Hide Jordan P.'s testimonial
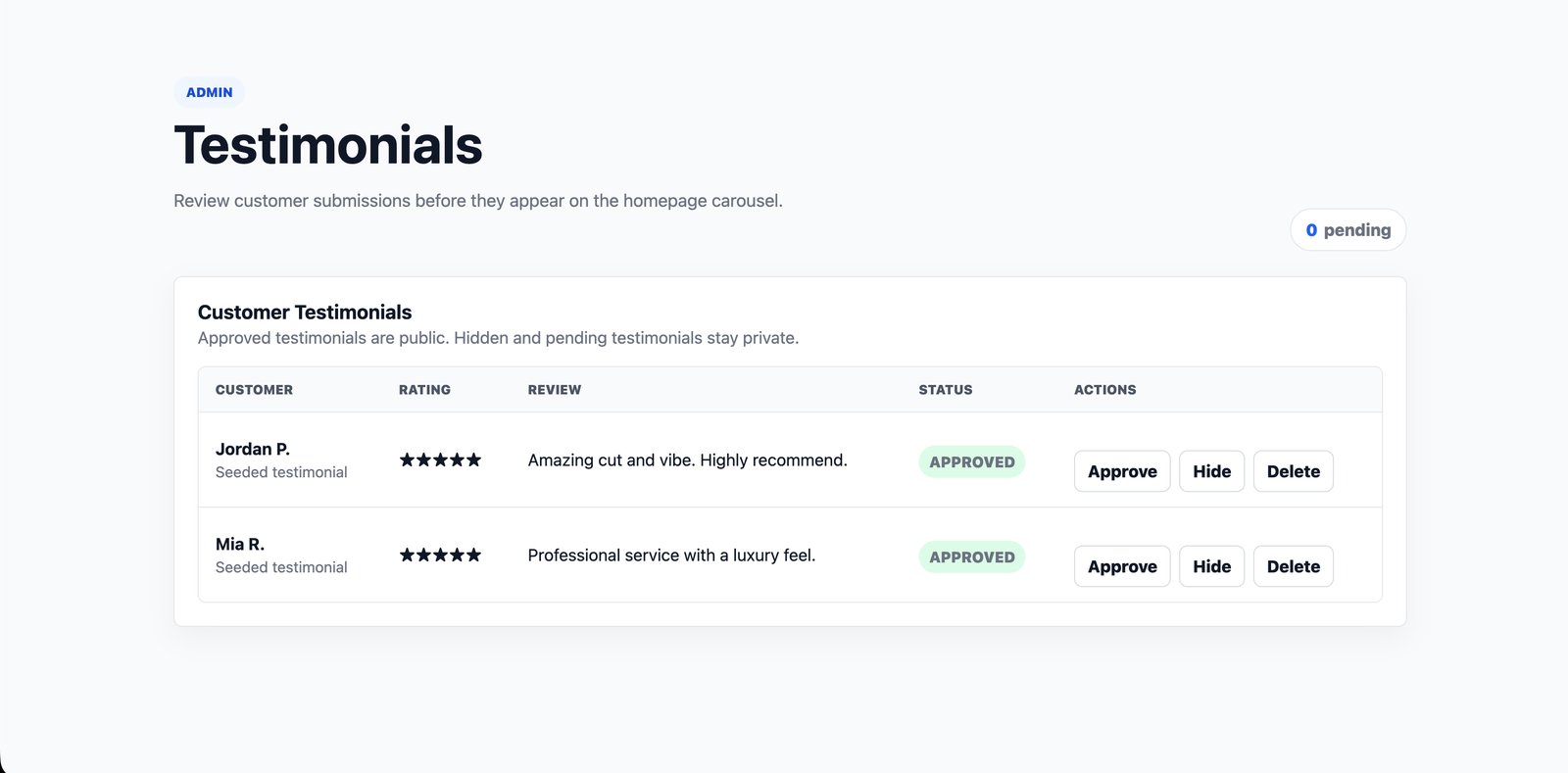The height and width of the screenshot is (773, 1568). (1211, 471)
